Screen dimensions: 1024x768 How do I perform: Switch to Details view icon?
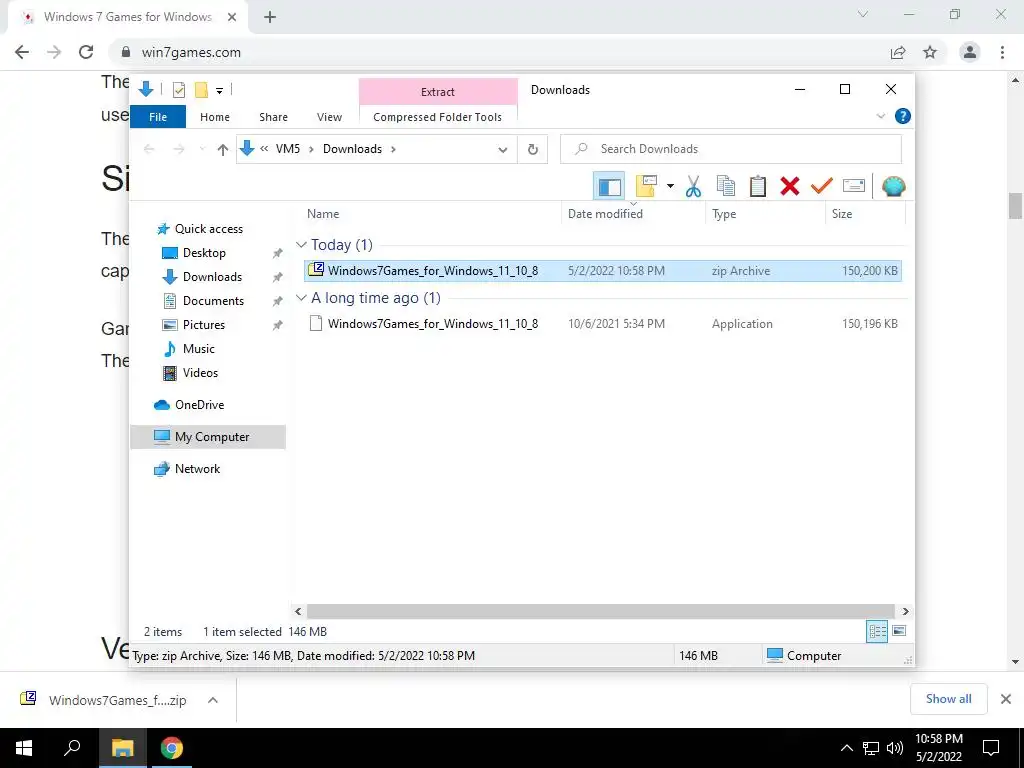[877, 632]
